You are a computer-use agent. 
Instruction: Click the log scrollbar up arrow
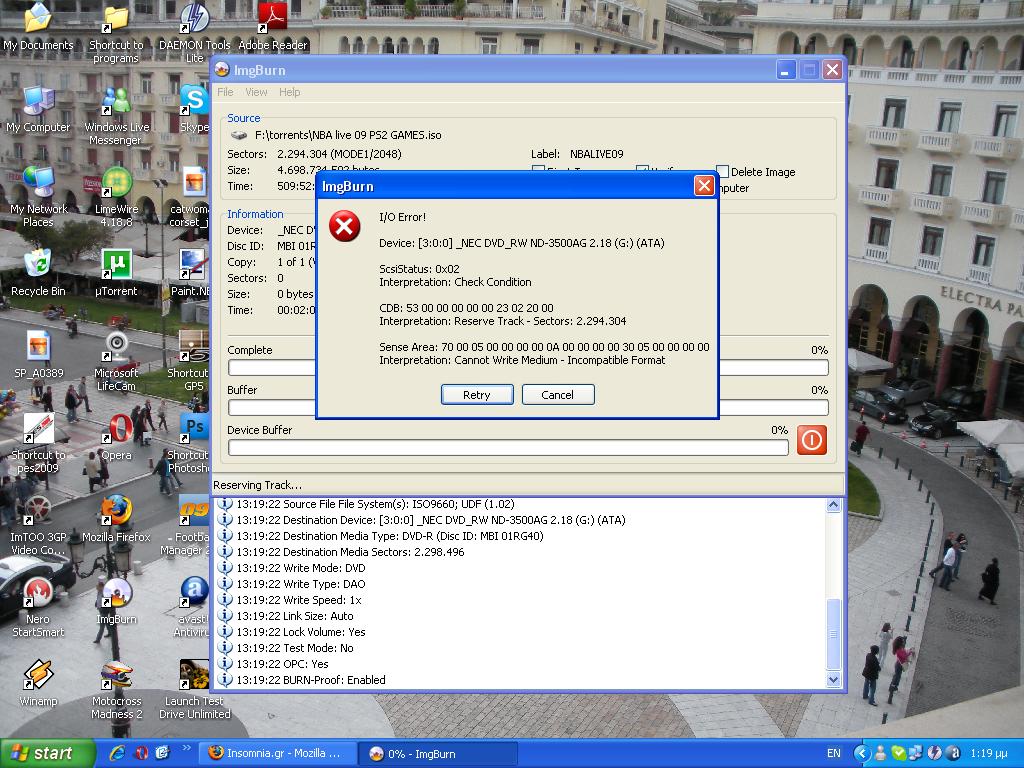coord(833,505)
